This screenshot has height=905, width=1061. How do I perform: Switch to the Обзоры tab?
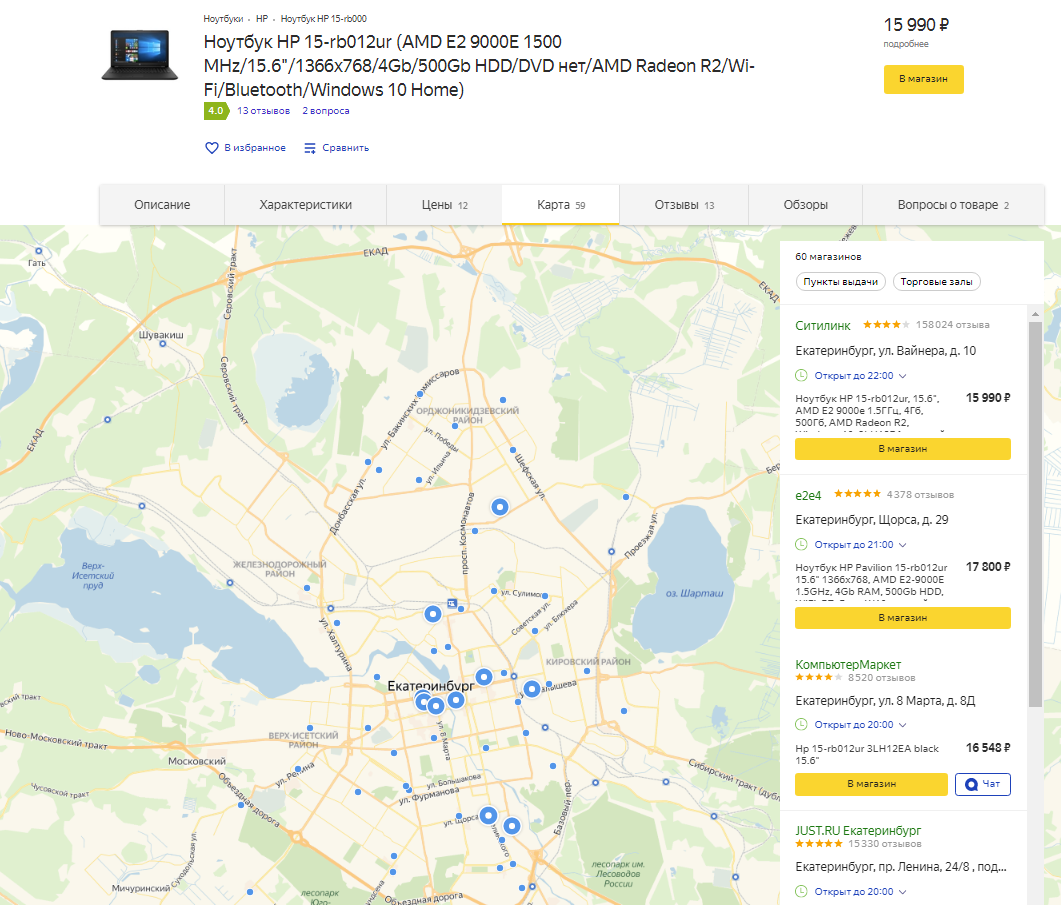click(805, 204)
